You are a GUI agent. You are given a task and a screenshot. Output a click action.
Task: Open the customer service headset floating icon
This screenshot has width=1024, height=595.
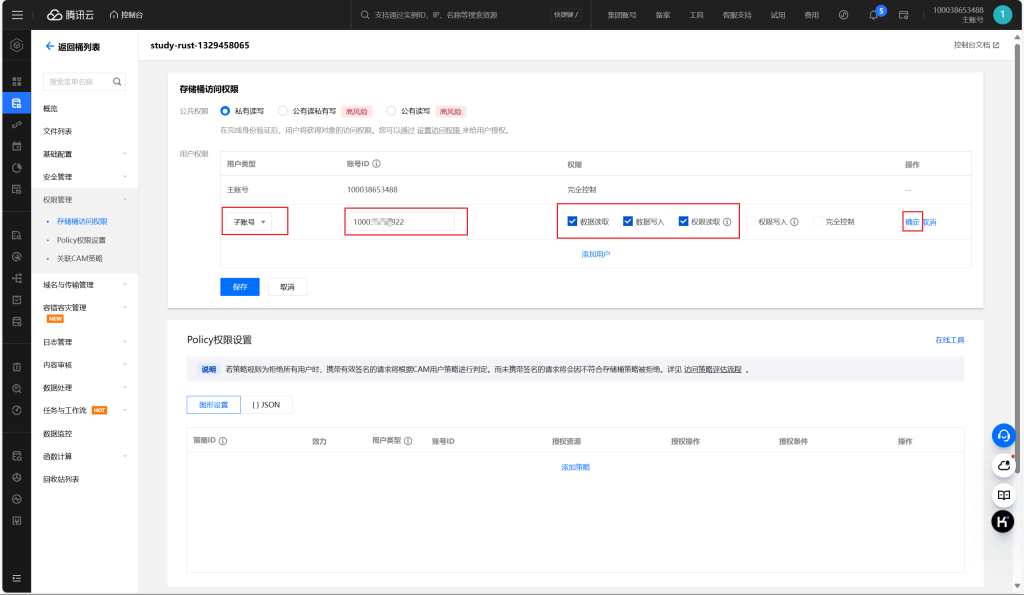(x=1003, y=435)
